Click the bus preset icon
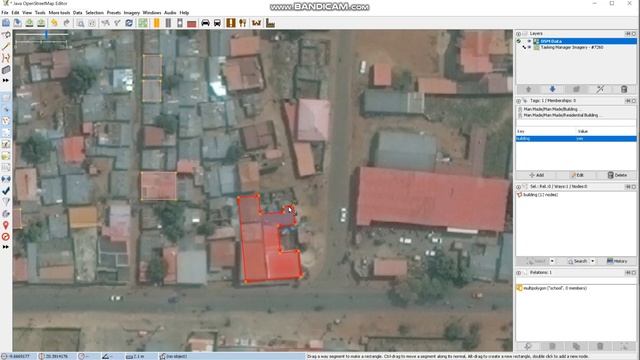This screenshot has height=360, width=640. pos(217,23)
